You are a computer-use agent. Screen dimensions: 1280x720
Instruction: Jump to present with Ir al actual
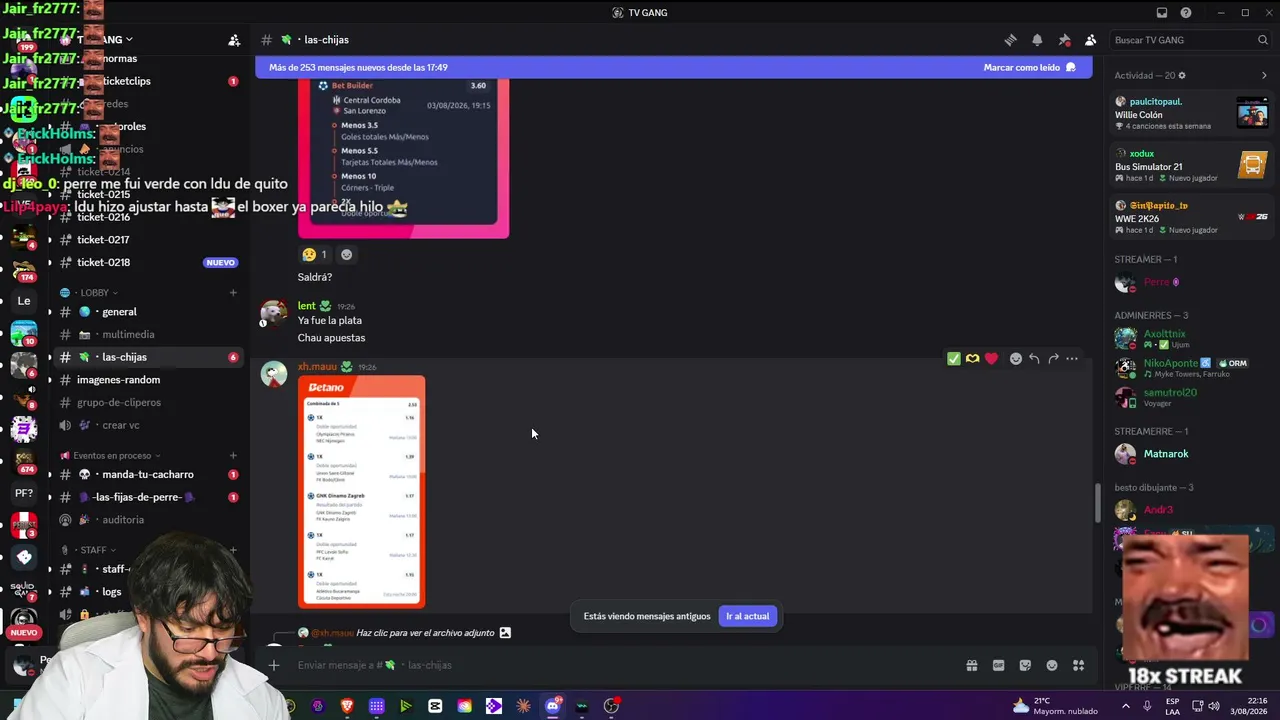747,616
